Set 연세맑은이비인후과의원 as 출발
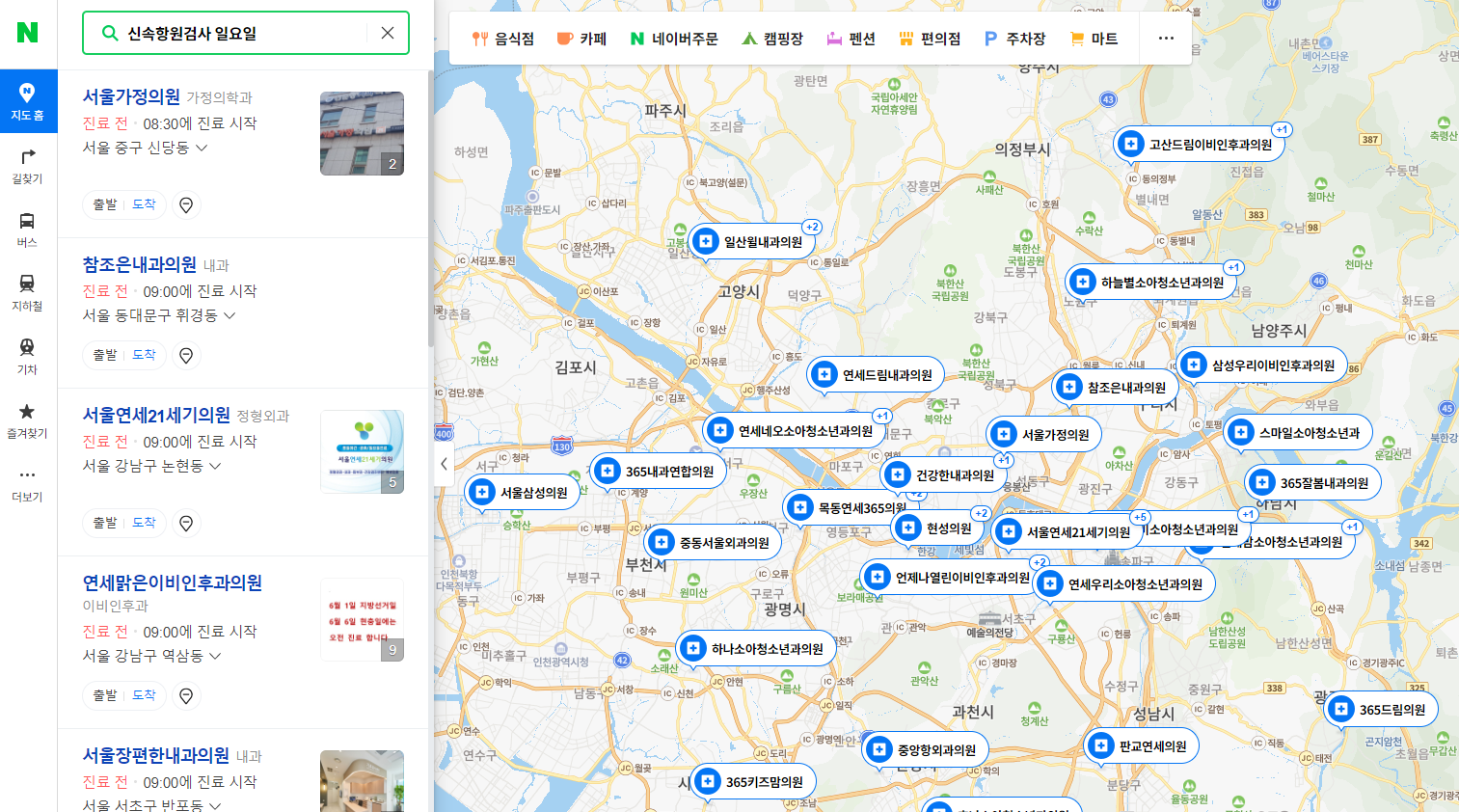Viewport: 1459px width, 812px height. [x=105, y=695]
